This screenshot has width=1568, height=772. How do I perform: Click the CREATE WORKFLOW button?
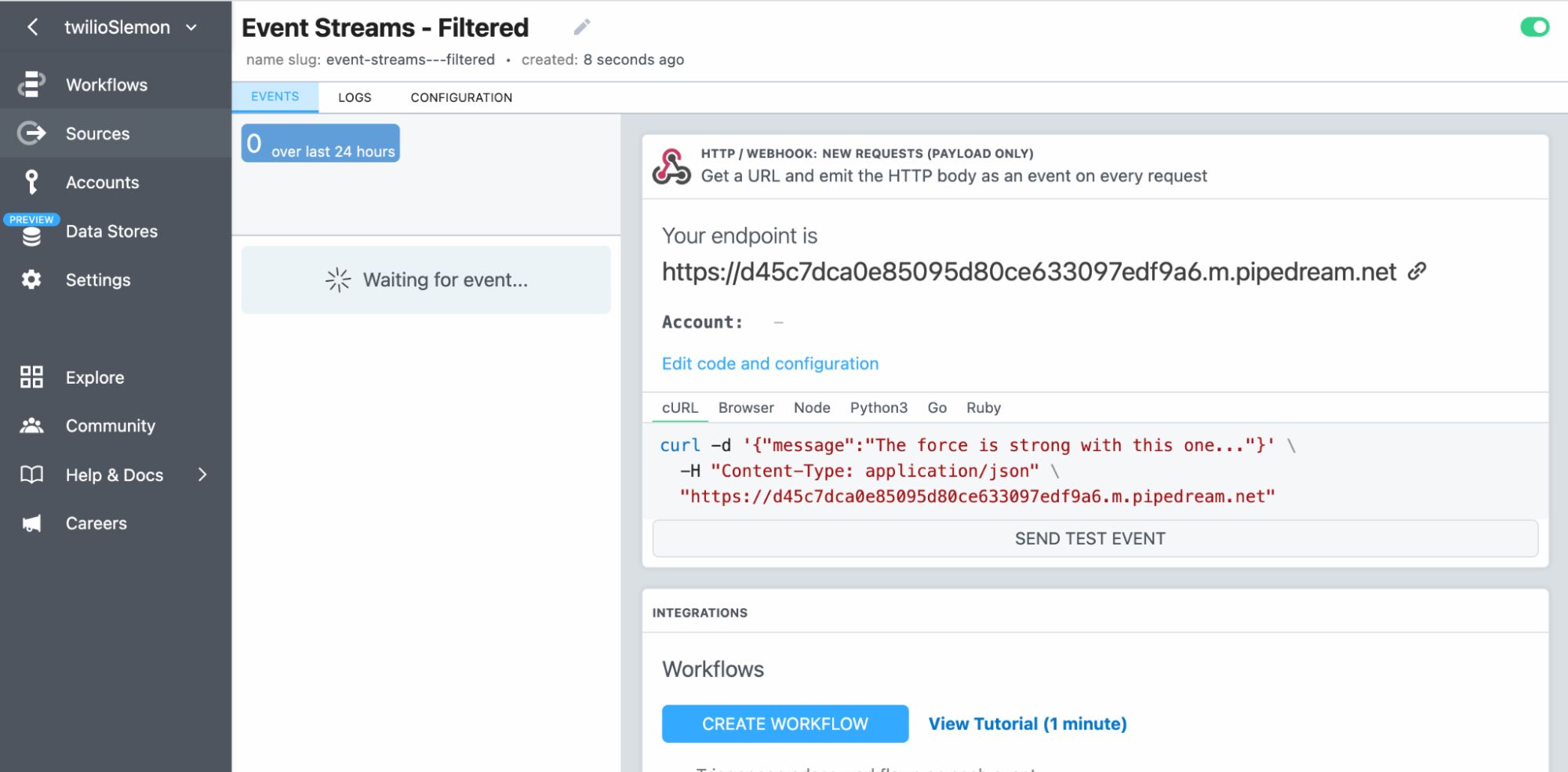[x=785, y=724]
